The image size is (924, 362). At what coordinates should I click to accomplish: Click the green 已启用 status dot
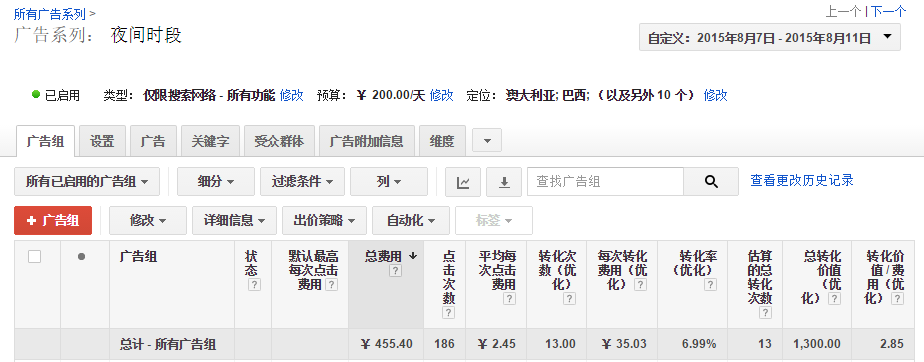coord(36,94)
